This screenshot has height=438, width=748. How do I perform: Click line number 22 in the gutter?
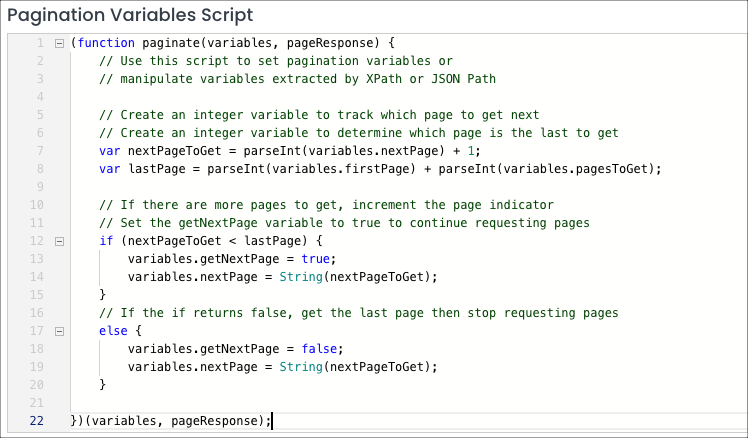click(x=36, y=420)
